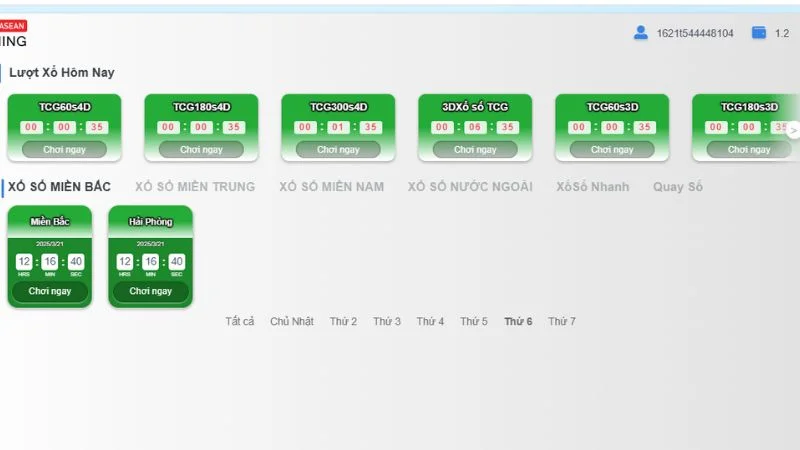Select the XổSố Nhanh tab
The width and height of the screenshot is (800, 450).
(593, 187)
